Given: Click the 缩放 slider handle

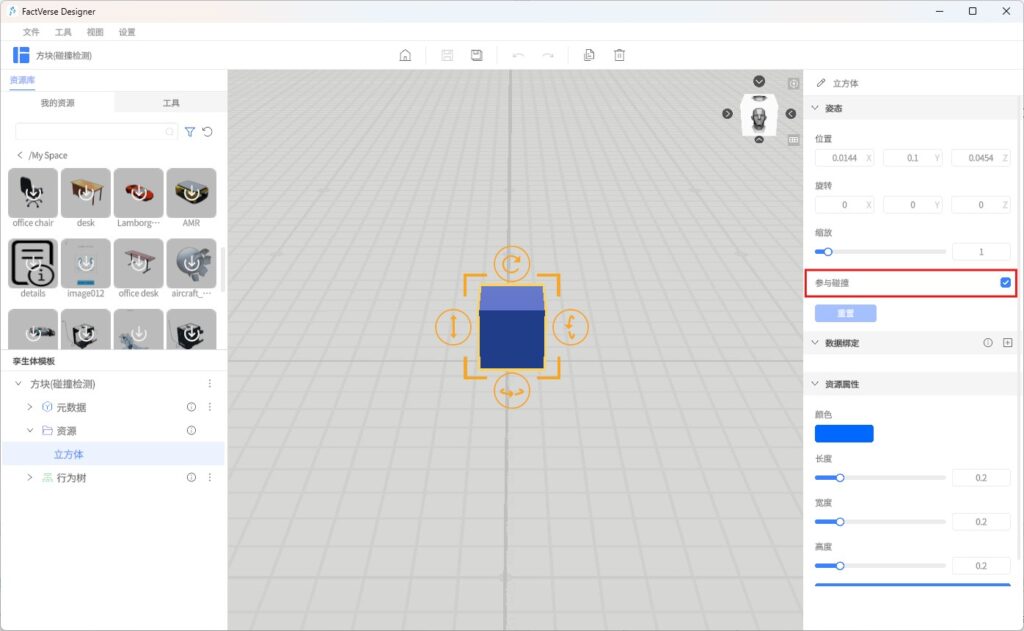Looking at the screenshot, I should 828,252.
